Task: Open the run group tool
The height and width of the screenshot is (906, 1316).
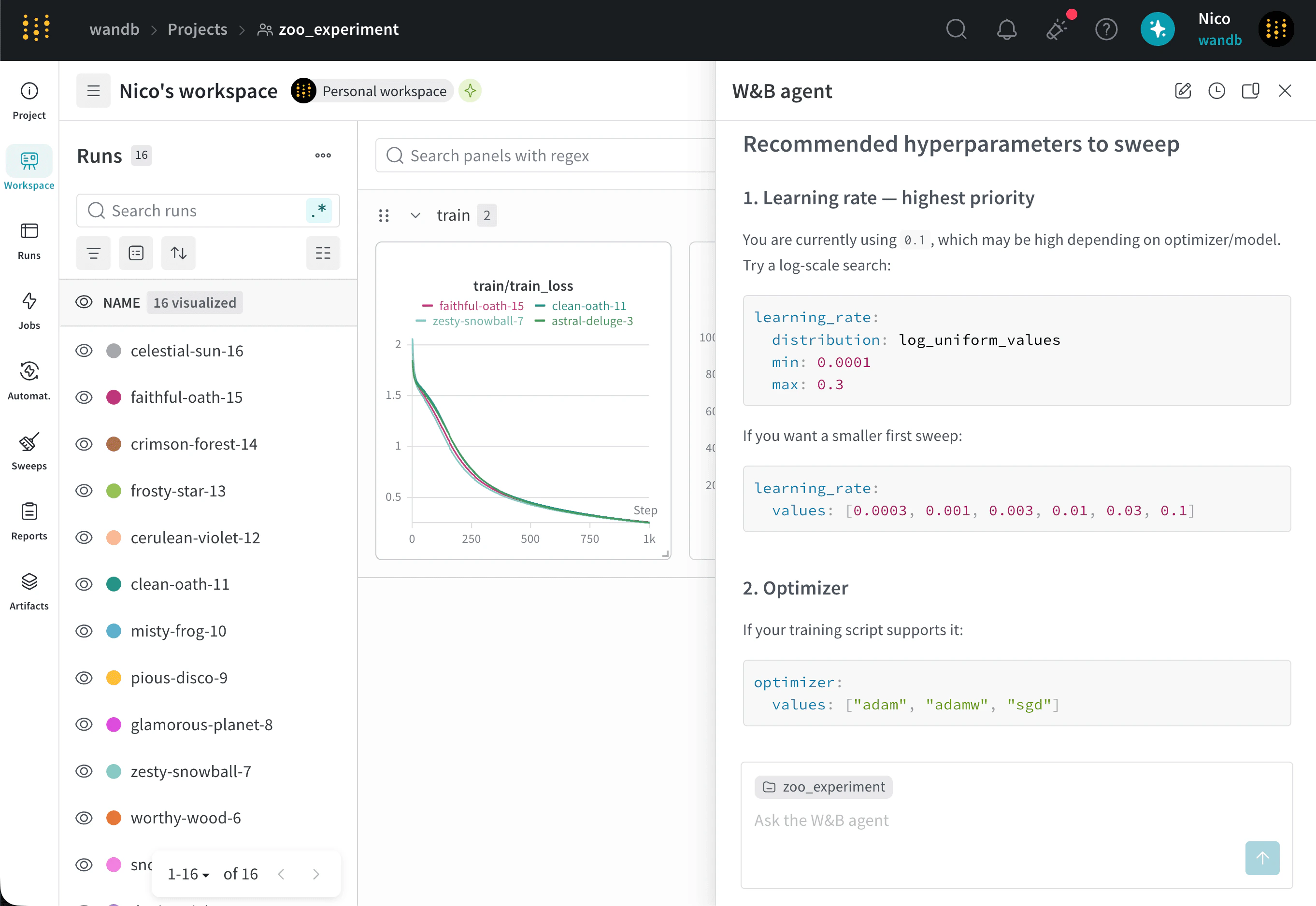Action: pyautogui.click(x=136, y=253)
